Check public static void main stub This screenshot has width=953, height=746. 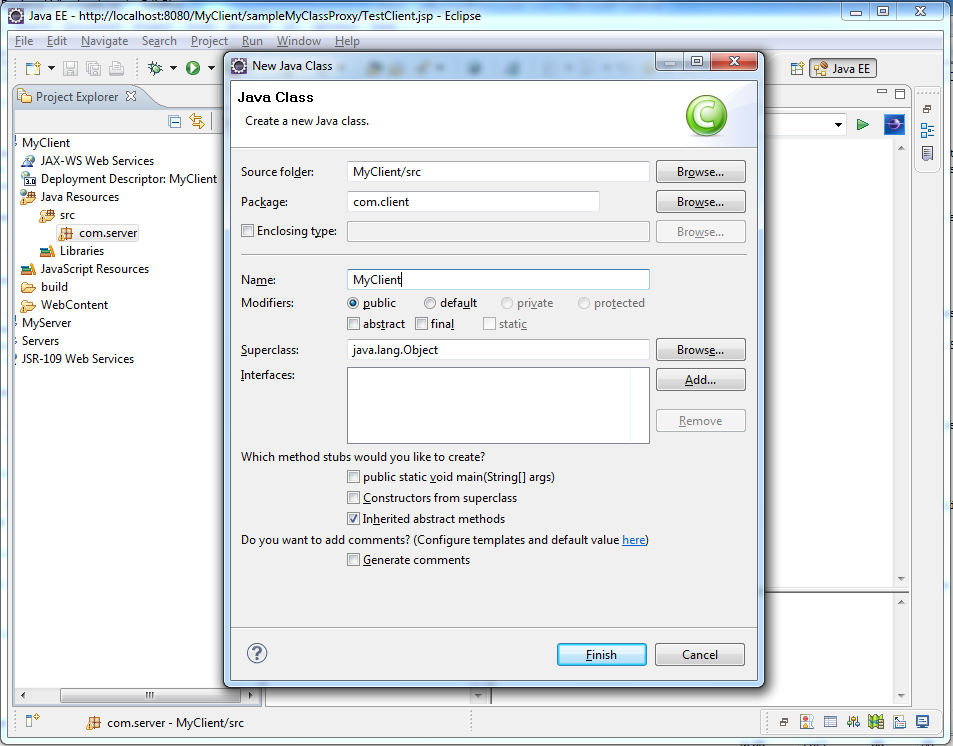tap(353, 477)
